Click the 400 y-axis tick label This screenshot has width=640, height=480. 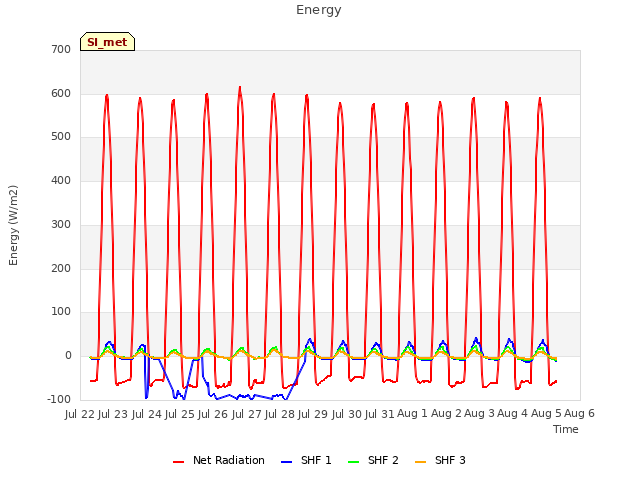pyautogui.click(x=61, y=180)
